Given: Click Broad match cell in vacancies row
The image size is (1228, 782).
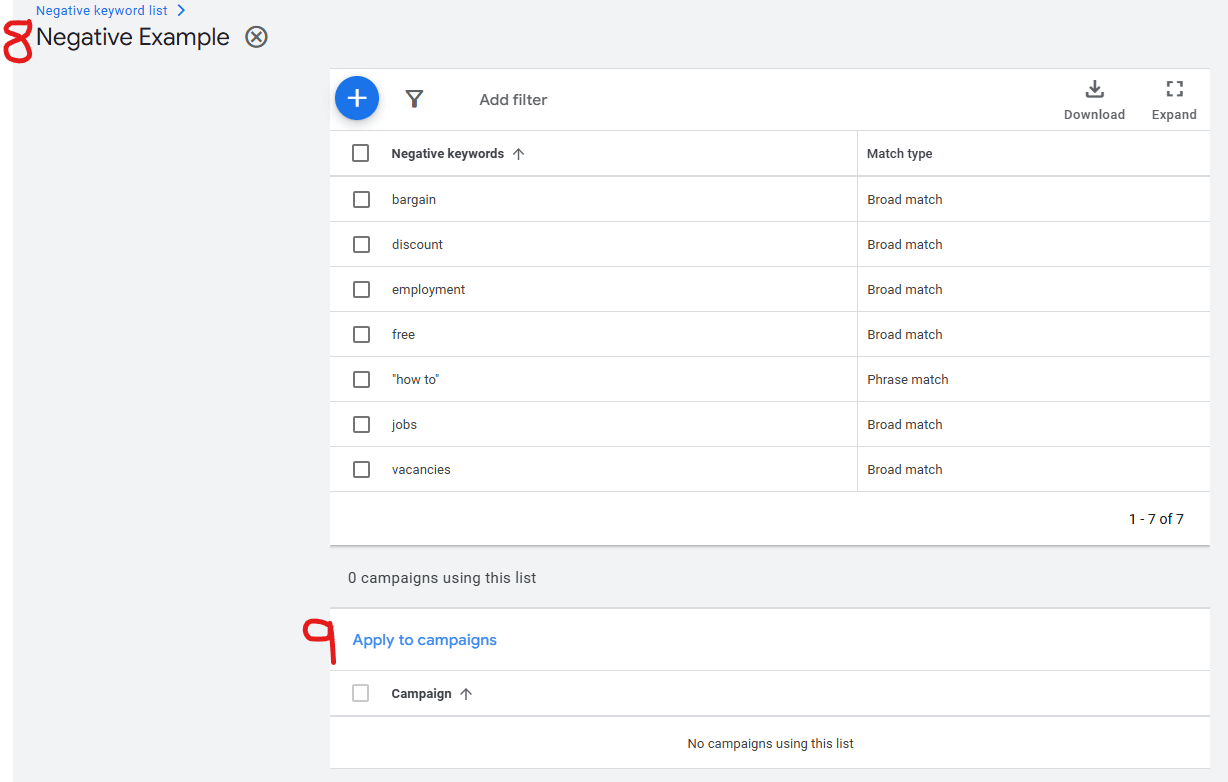Looking at the screenshot, I should (905, 469).
